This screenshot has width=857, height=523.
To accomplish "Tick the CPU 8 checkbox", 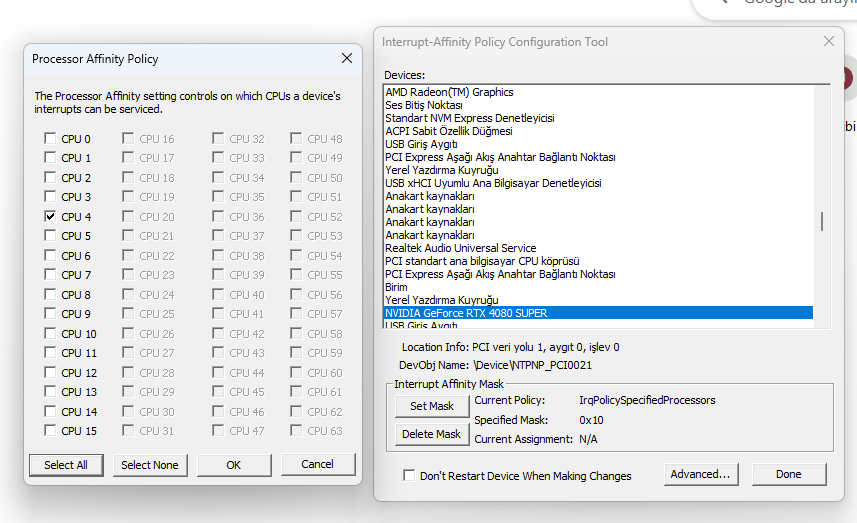I will click(x=50, y=295).
